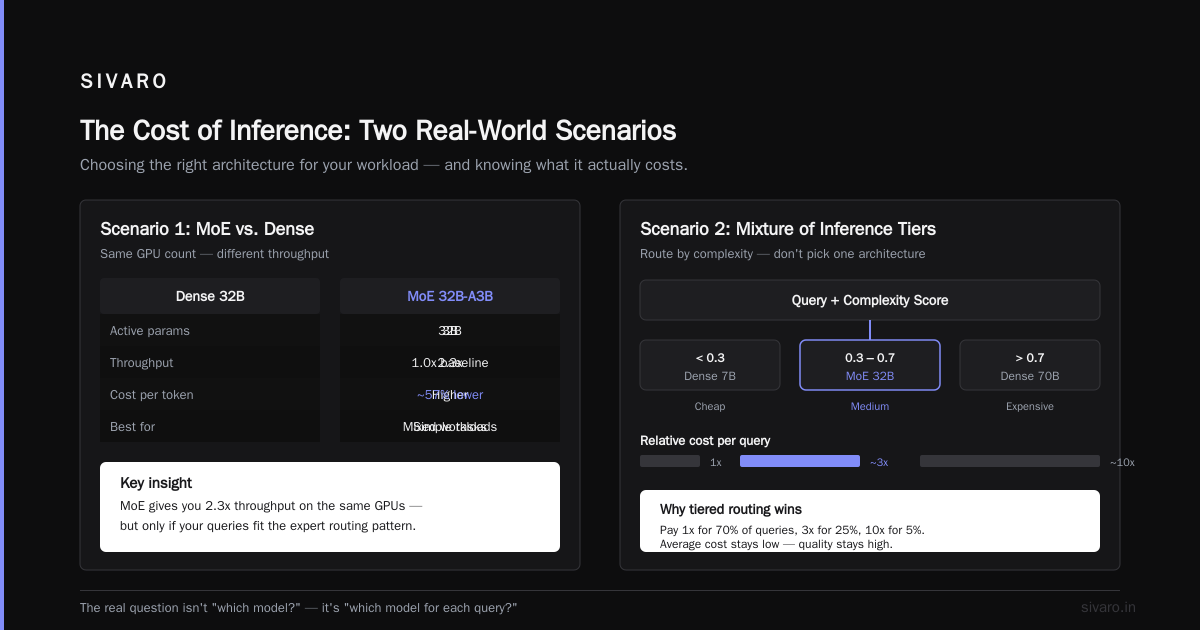The image size is (1200, 630).
Task: Select the main headline about inference cost
Action: coord(378,131)
